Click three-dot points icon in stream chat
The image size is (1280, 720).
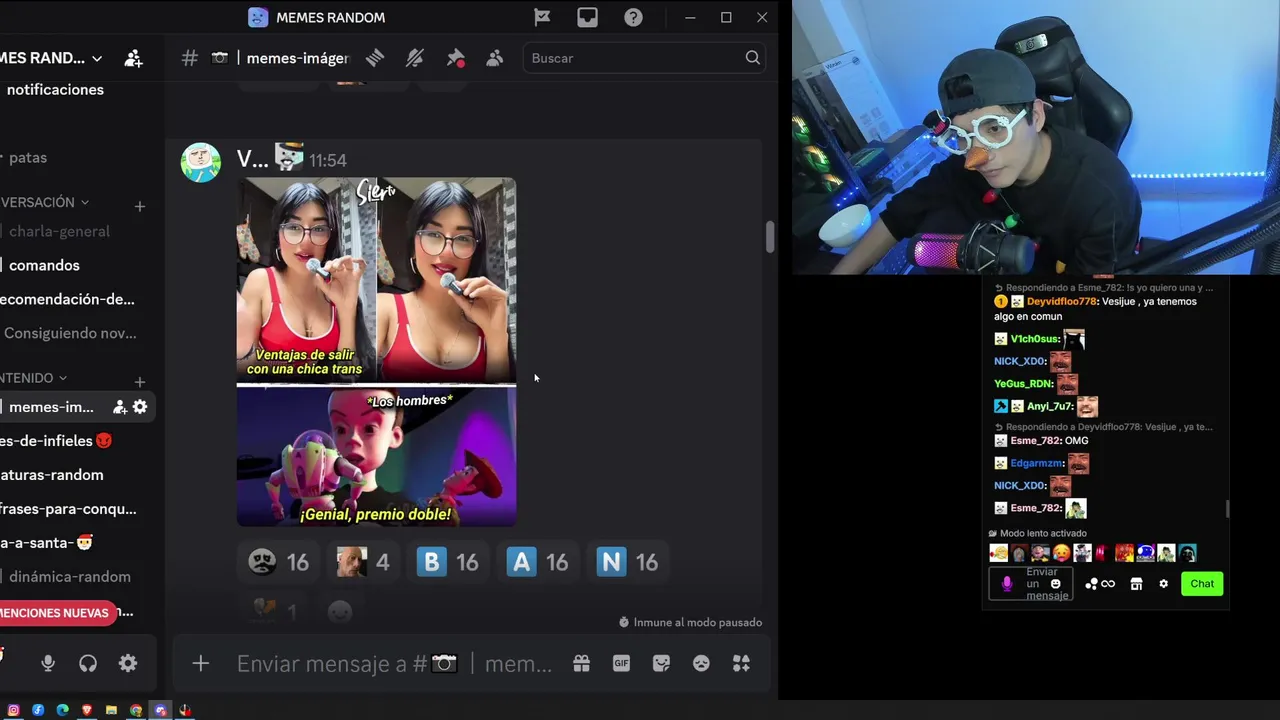(x=1091, y=584)
